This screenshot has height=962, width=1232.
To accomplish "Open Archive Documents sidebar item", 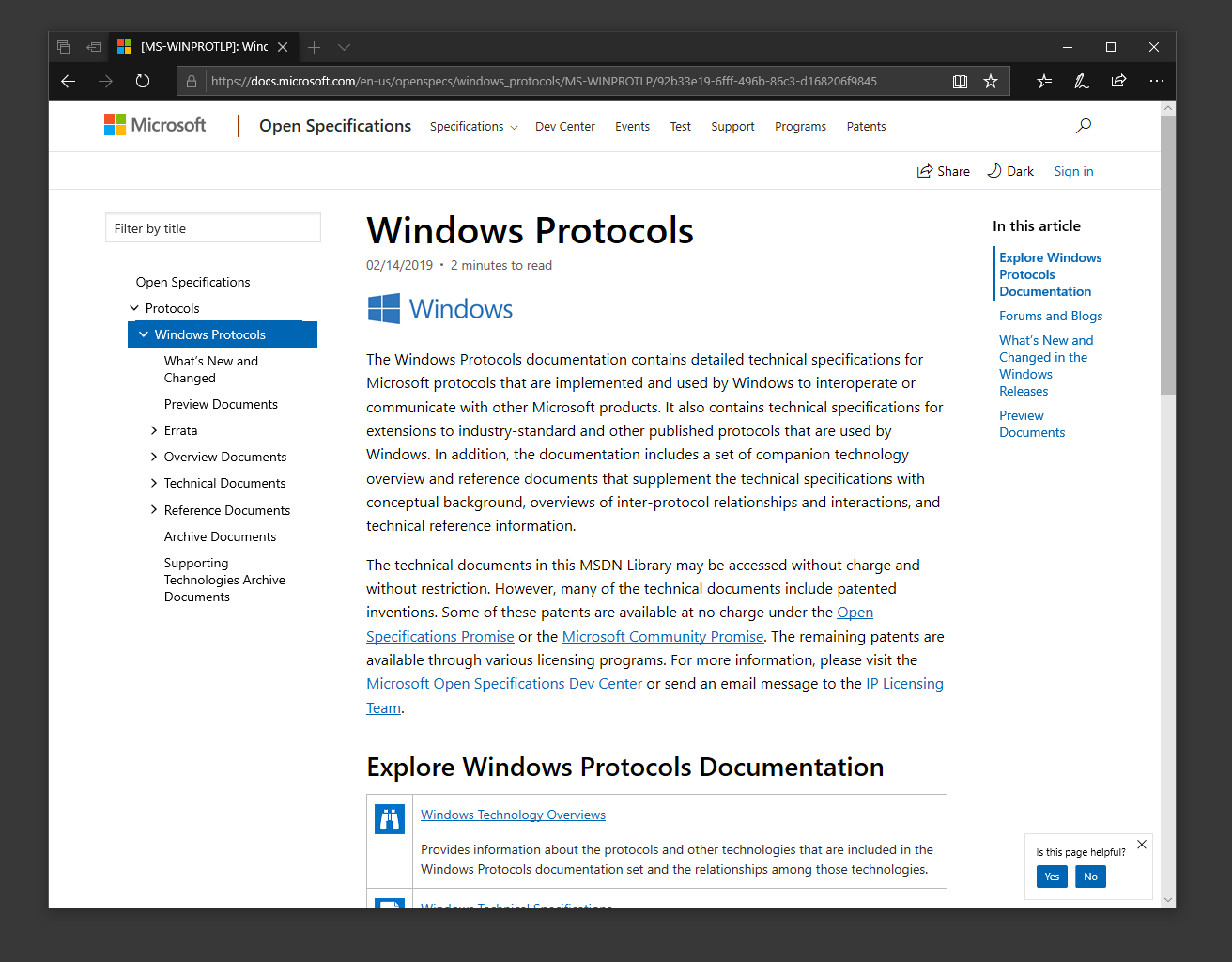I will [220, 536].
